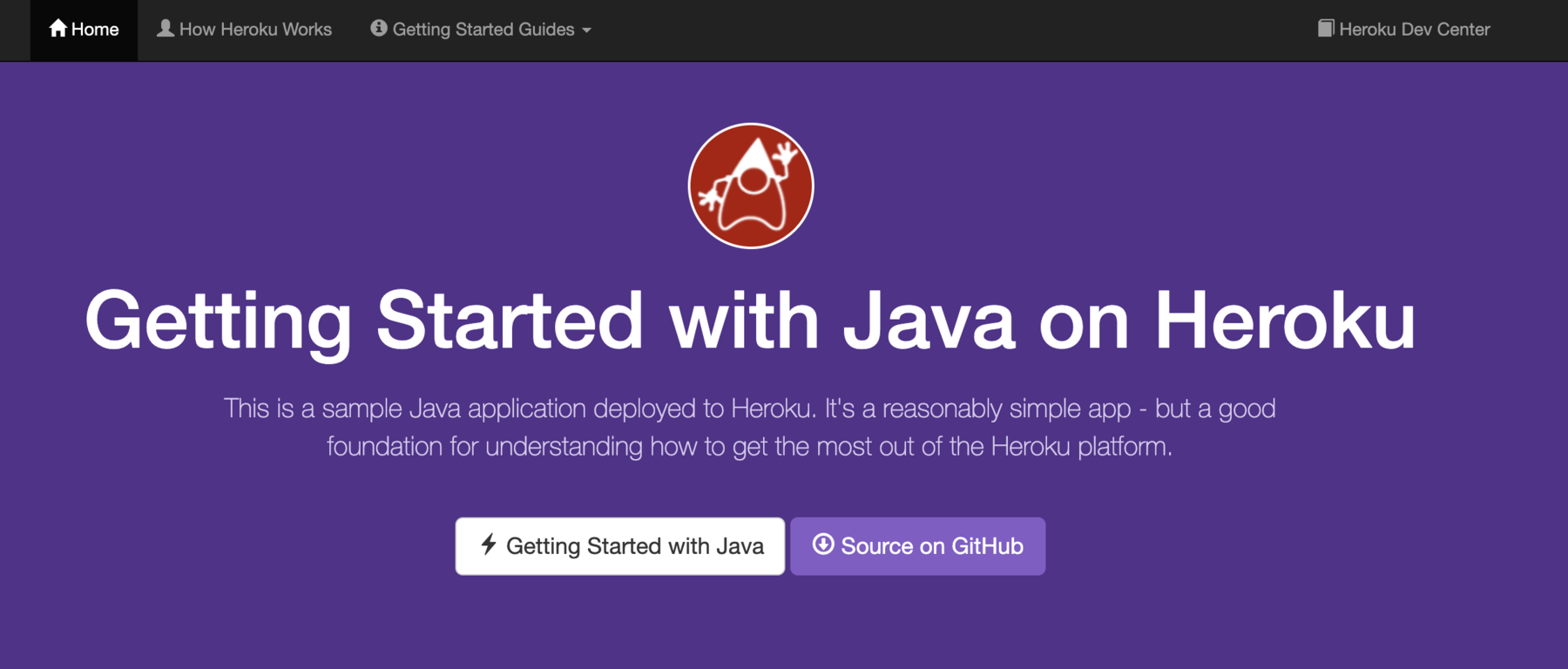Click the Home house icon
Screen dimensions: 1568x669
tap(58, 29)
